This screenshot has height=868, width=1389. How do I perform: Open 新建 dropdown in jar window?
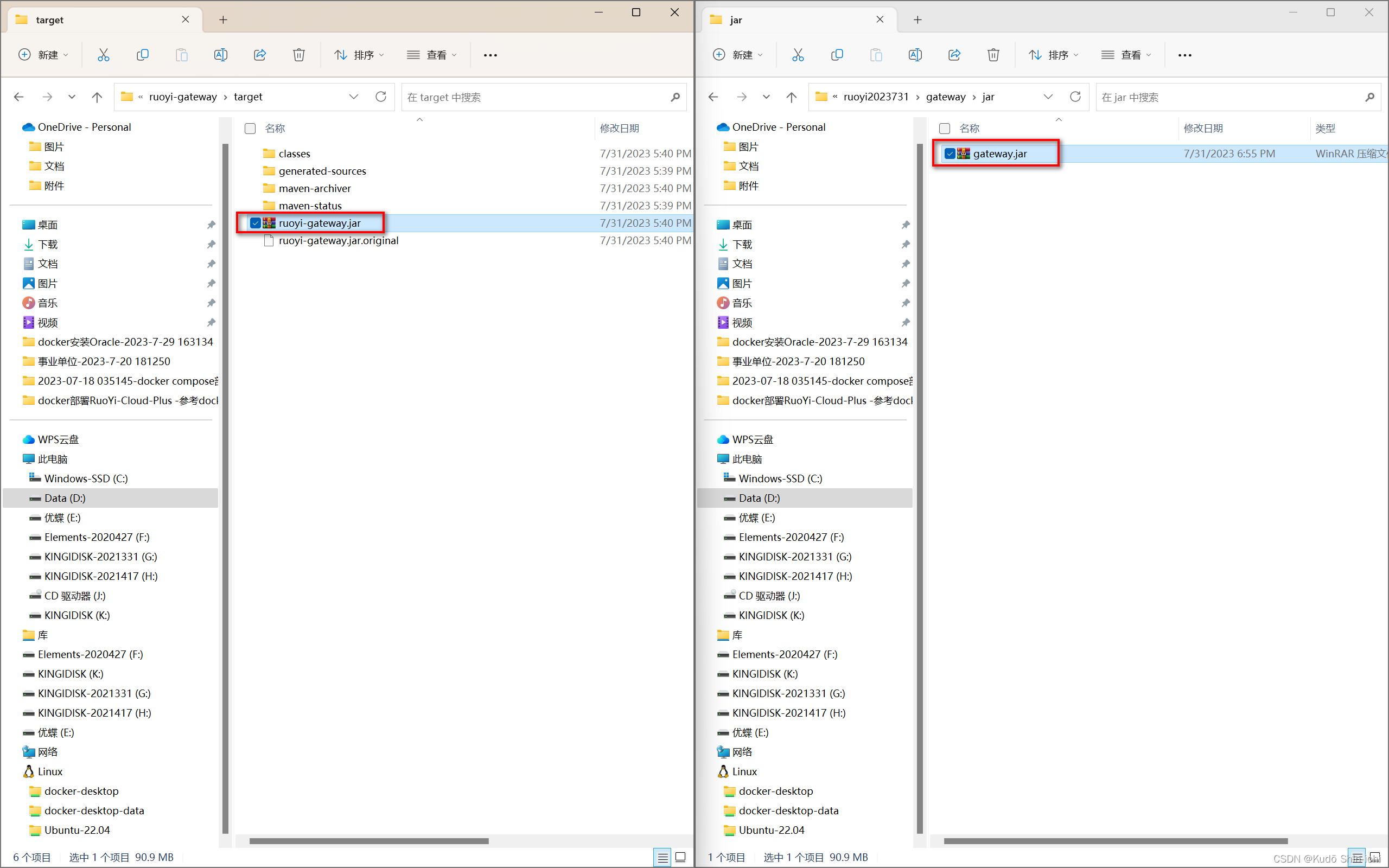[x=738, y=55]
